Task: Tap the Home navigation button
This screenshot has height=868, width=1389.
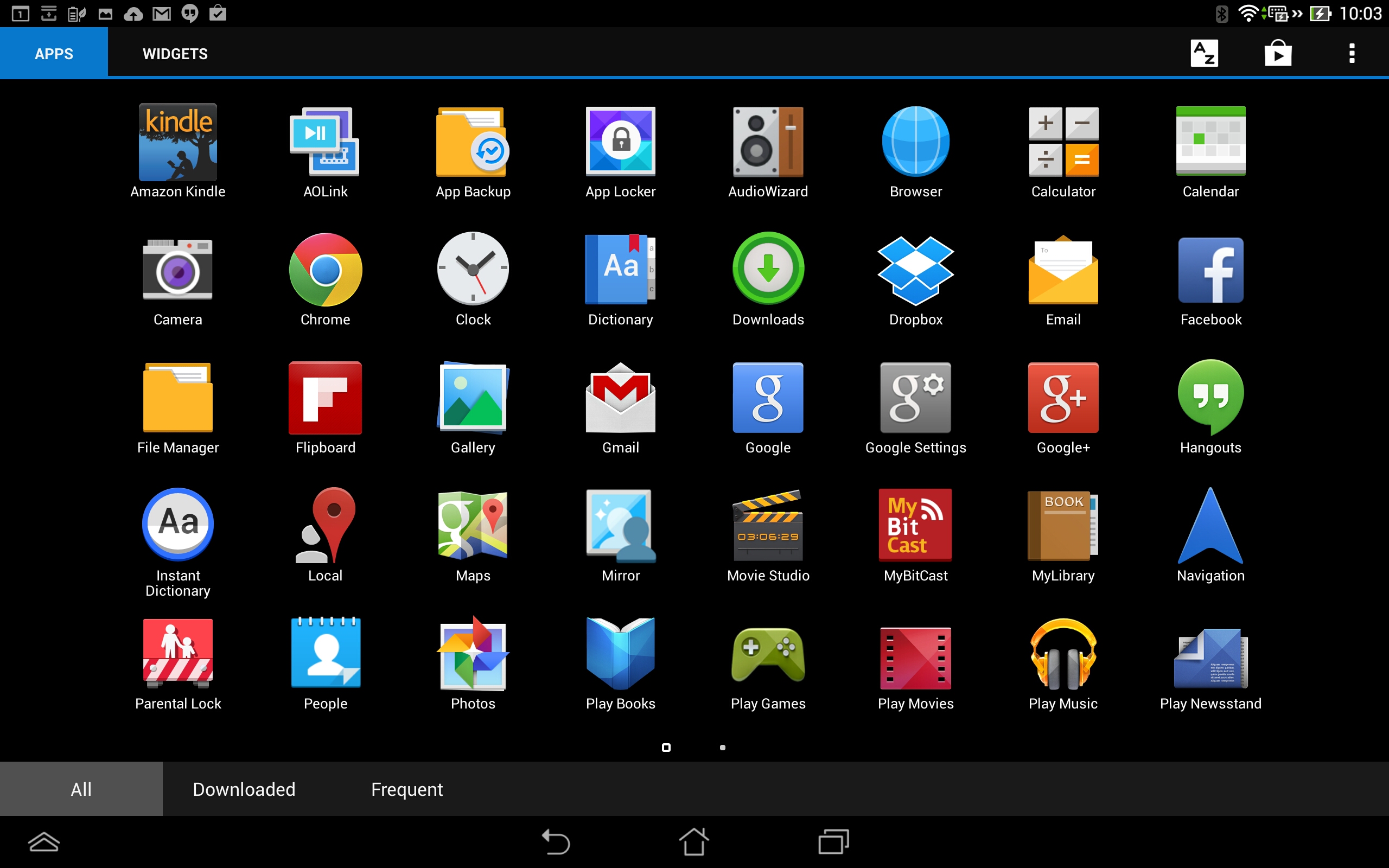Action: [x=694, y=841]
